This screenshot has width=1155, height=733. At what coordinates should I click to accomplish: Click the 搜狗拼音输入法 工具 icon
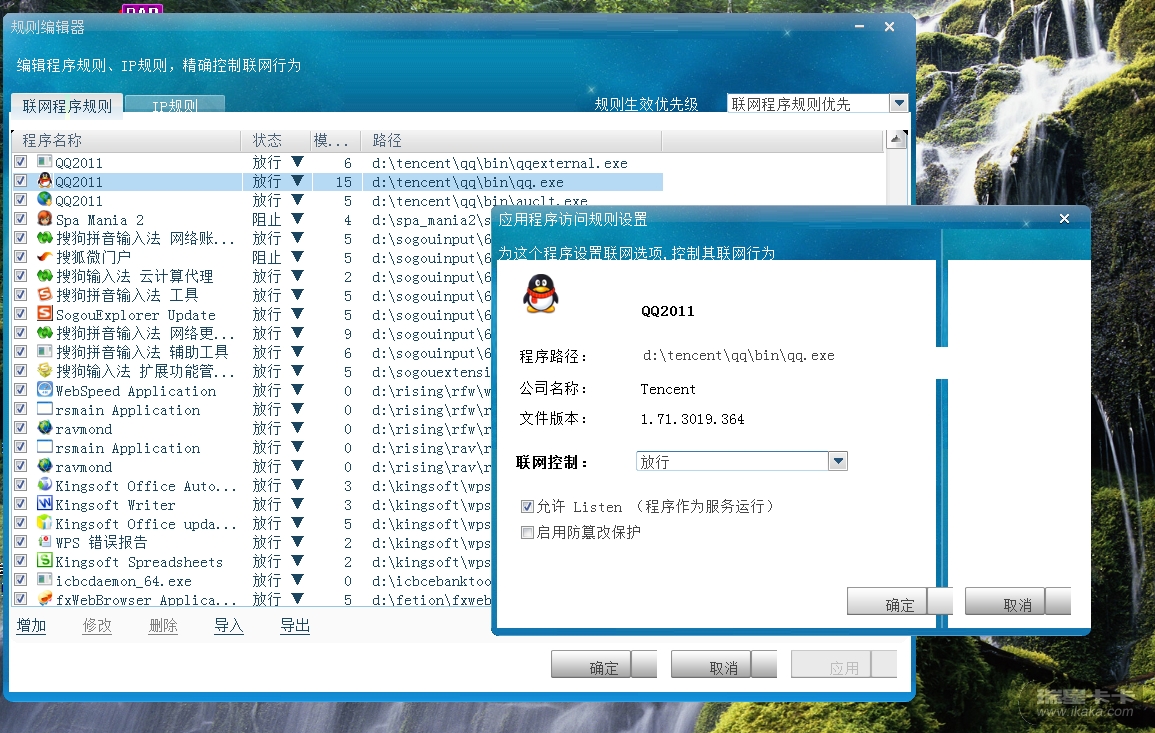44,295
